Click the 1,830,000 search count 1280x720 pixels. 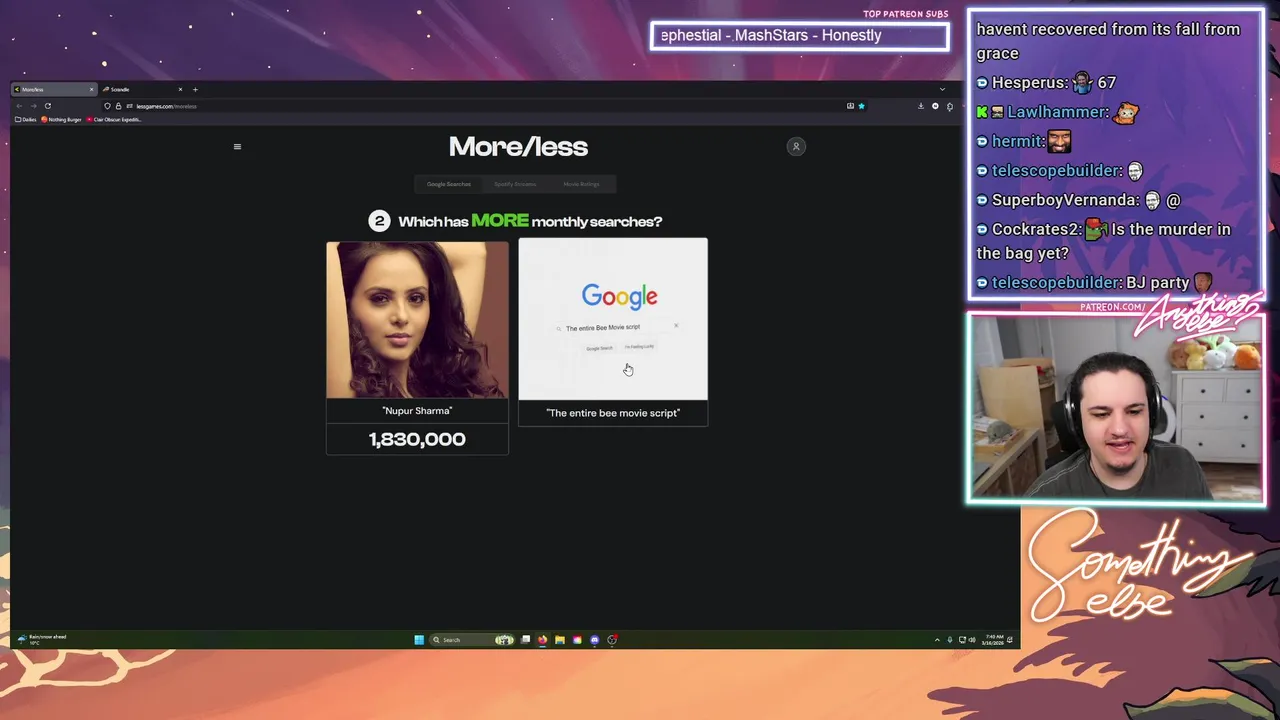pyautogui.click(x=417, y=439)
